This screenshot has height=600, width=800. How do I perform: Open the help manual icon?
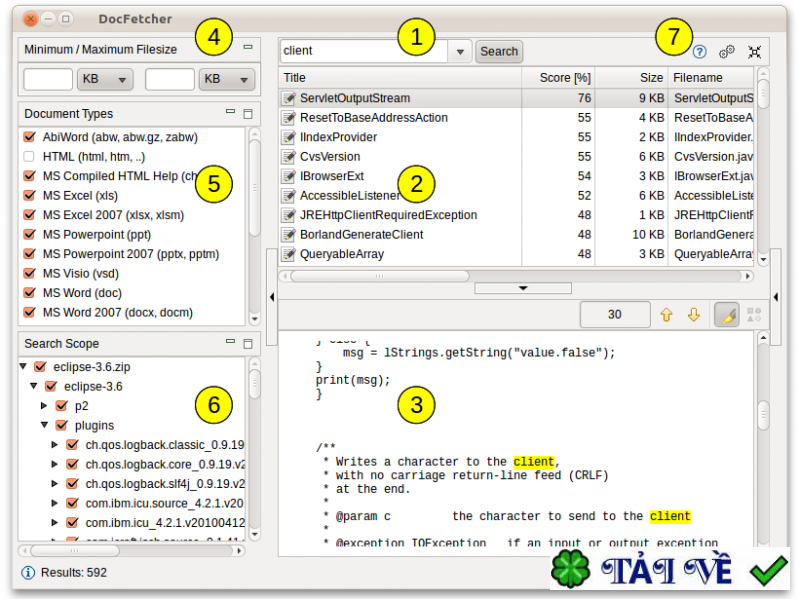700,51
